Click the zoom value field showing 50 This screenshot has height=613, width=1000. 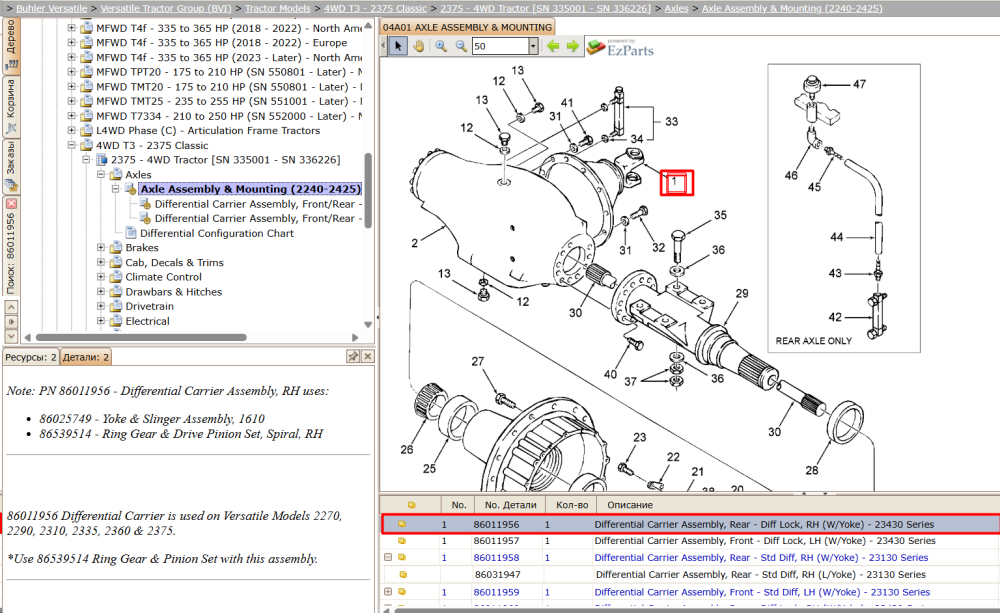point(501,46)
